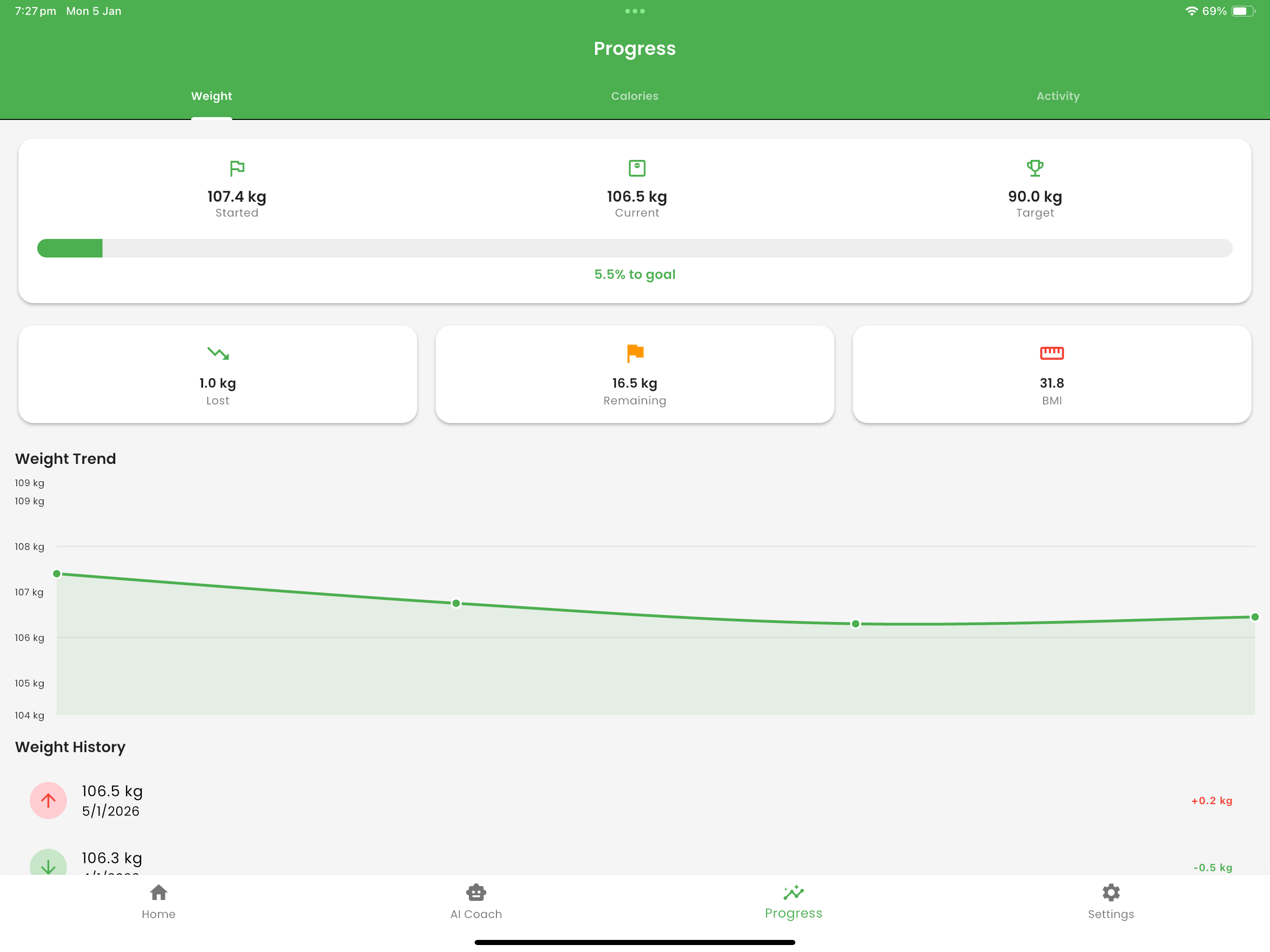
Task: Click the 106.5 kg Current value
Action: [x=637, y=196]
